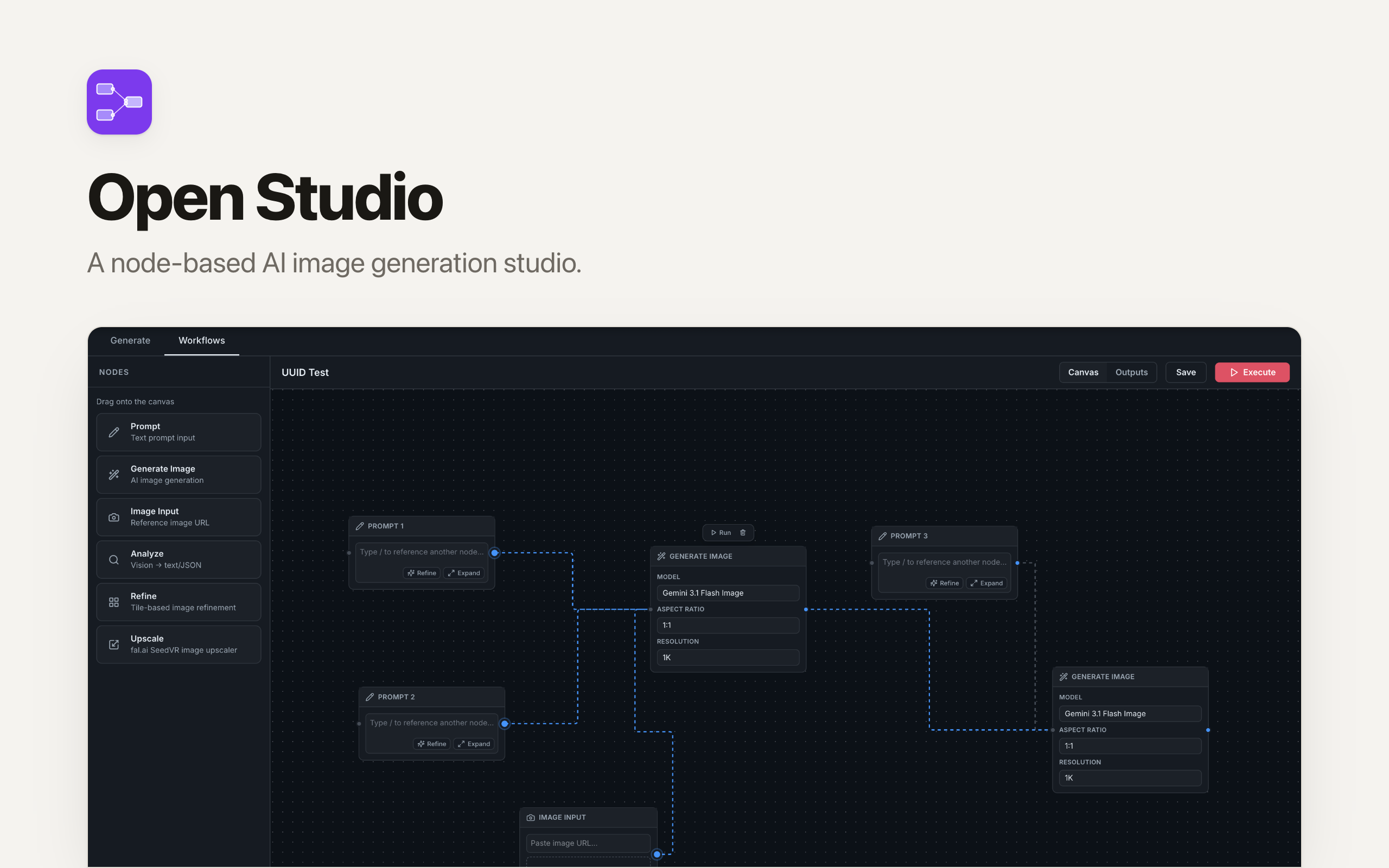Click camera icon in Image Input node header
Screen dimensions: 1389x868
[x=531, y=818]
